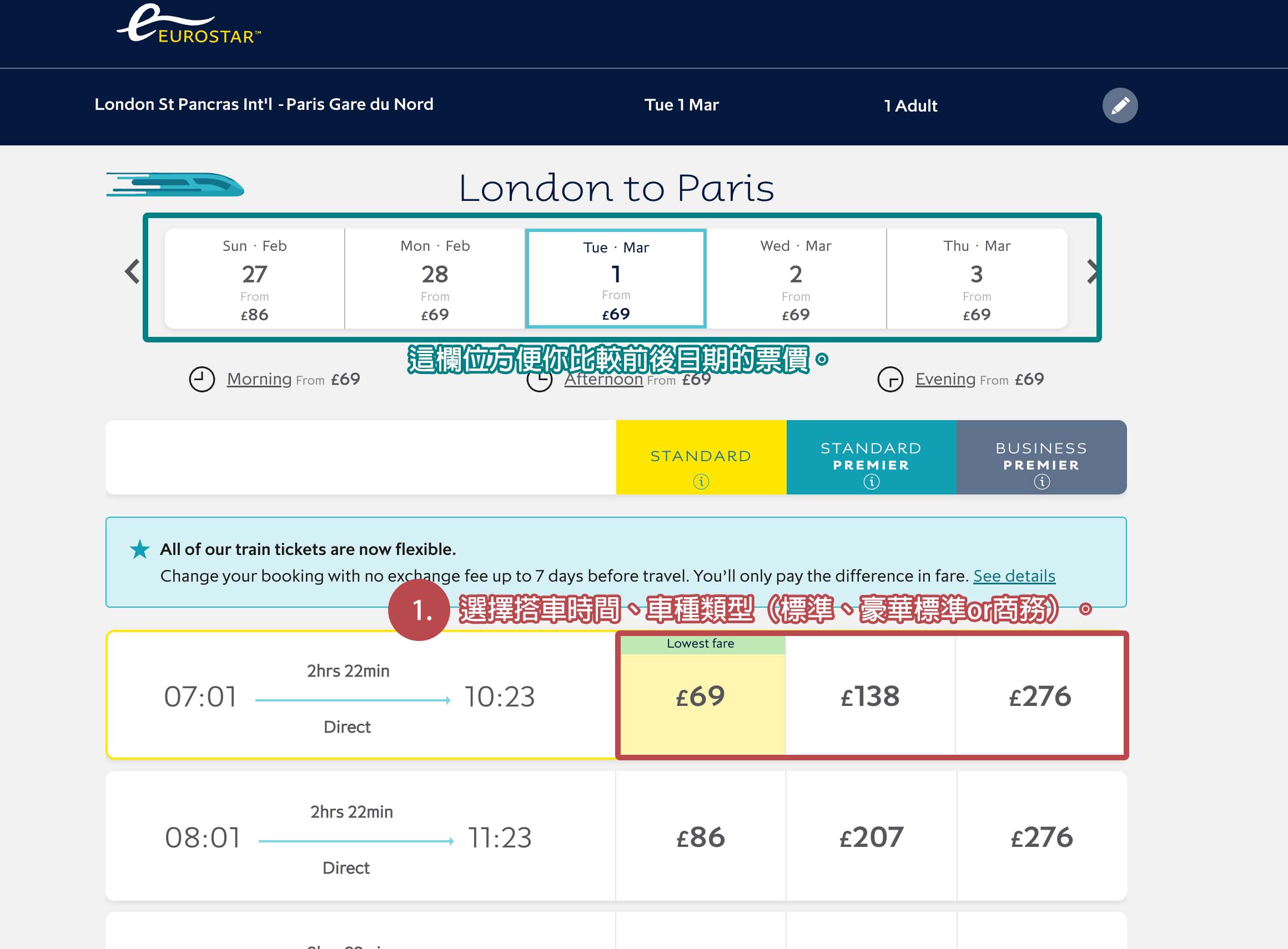Open the See details link
Screen dimensions: 1288x949
[1014, 576]
